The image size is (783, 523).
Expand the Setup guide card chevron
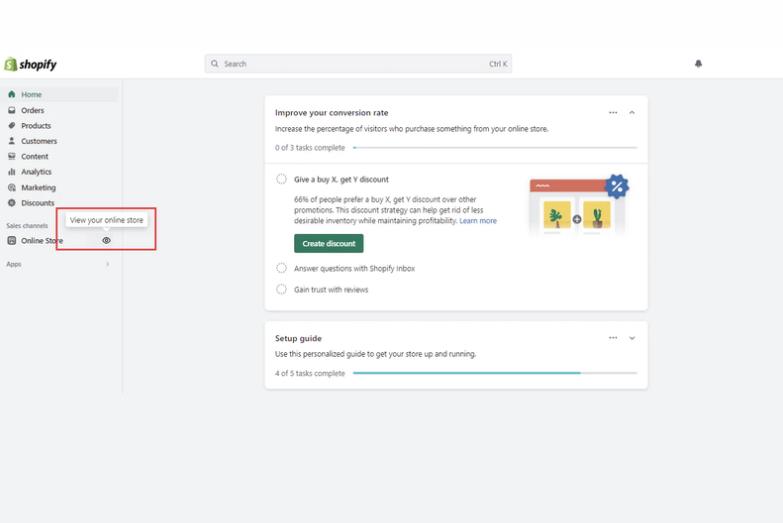tap(632, 338)
